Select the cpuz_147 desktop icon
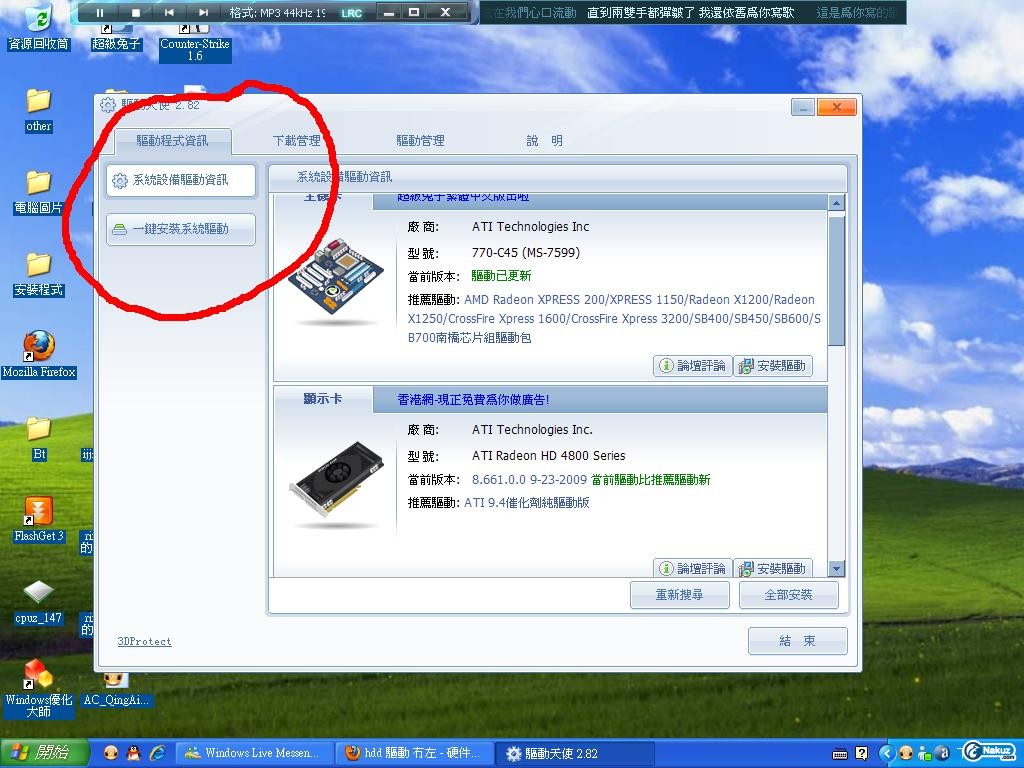1024x768 pixels. [39, 602]
